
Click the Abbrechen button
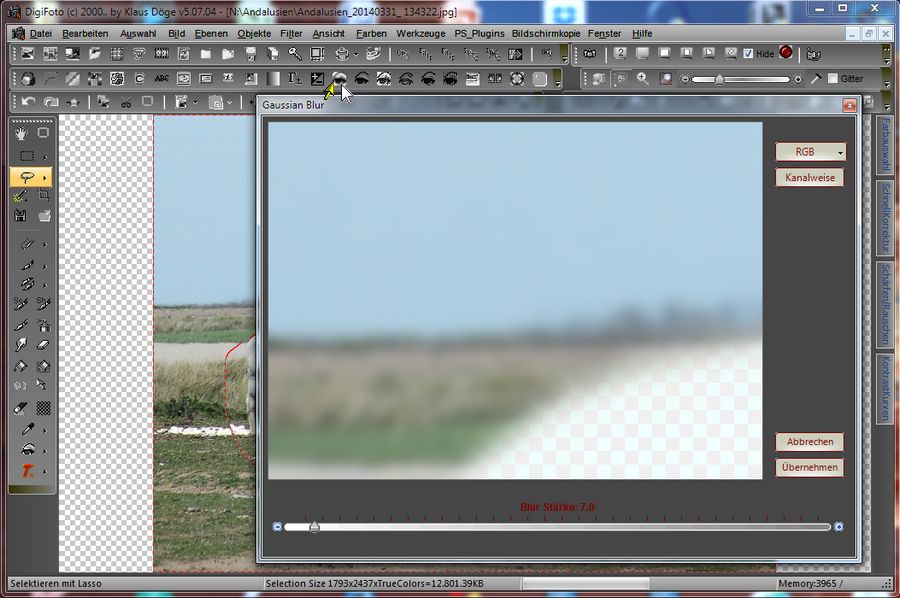810,442
